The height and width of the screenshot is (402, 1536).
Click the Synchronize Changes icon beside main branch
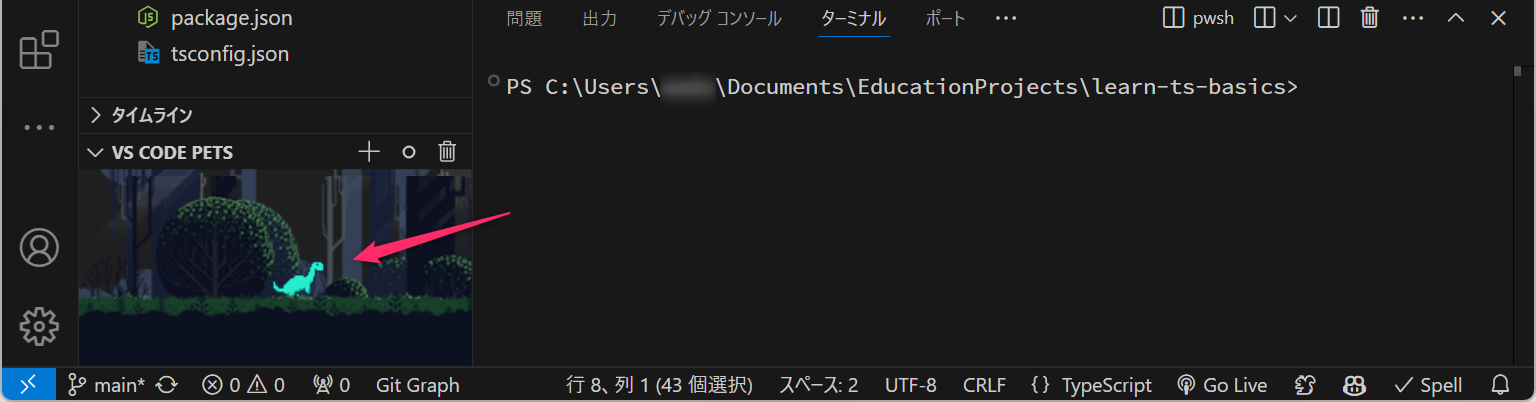click(167, 385)
